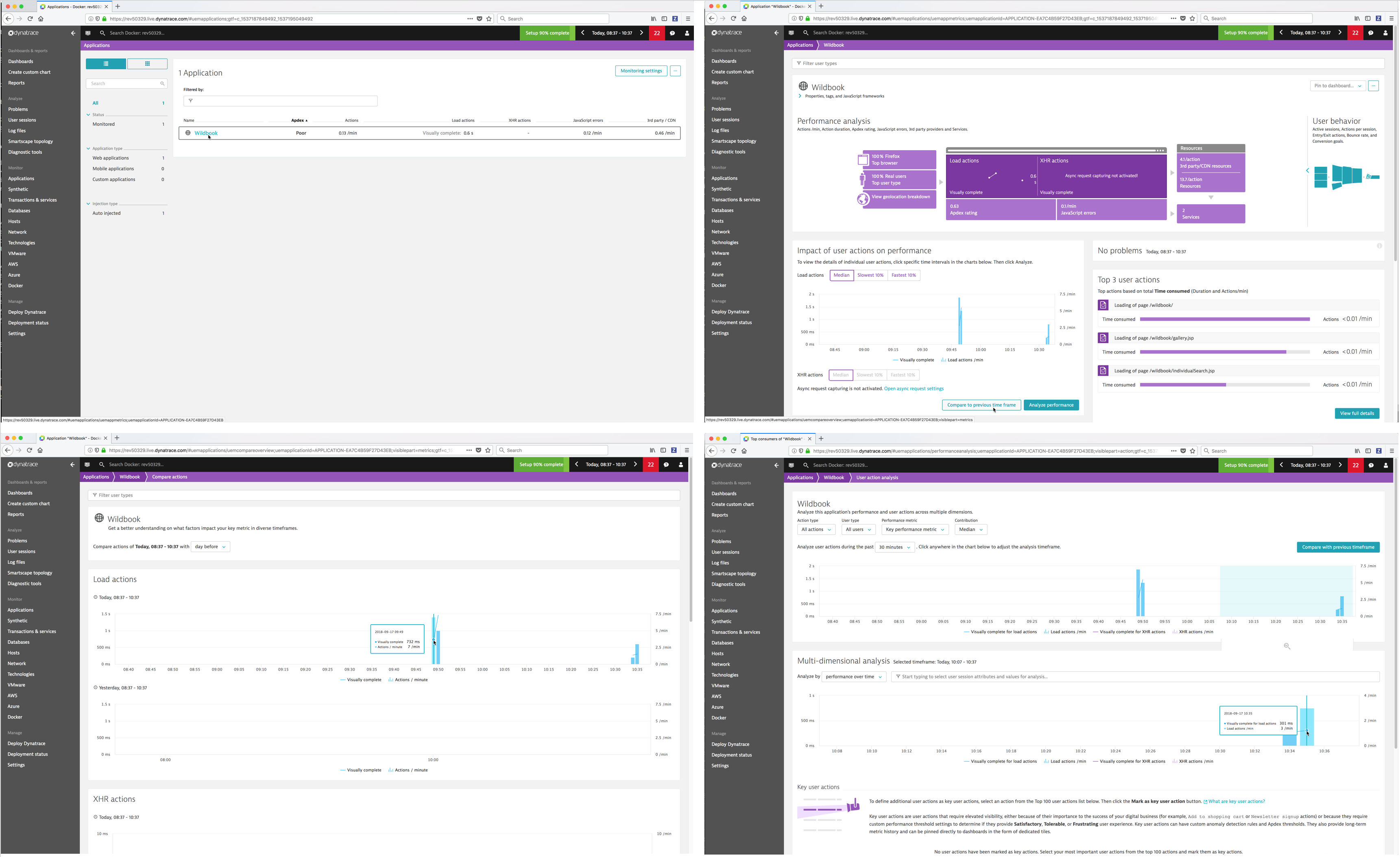Click Applications breadcrumb in Compare actions window
This screenshot has height=857, width=1400.
coord(96,477)
